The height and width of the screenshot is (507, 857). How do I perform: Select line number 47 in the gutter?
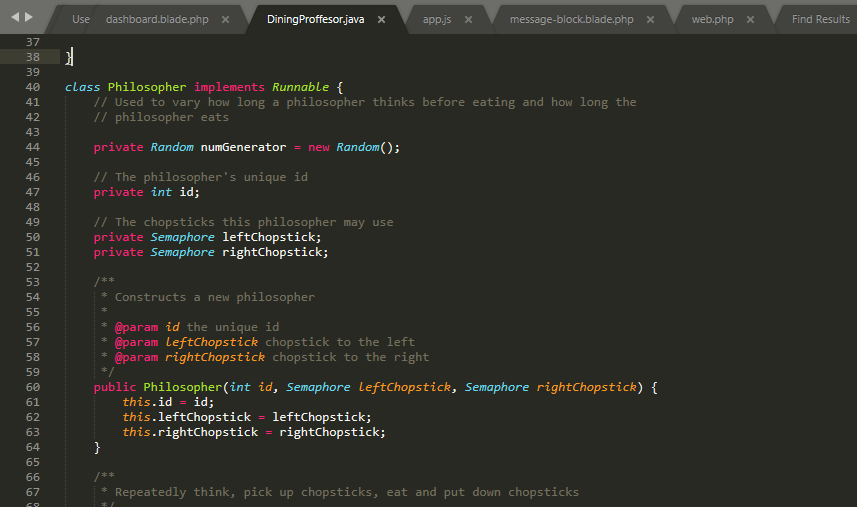[x=33, y=192]
